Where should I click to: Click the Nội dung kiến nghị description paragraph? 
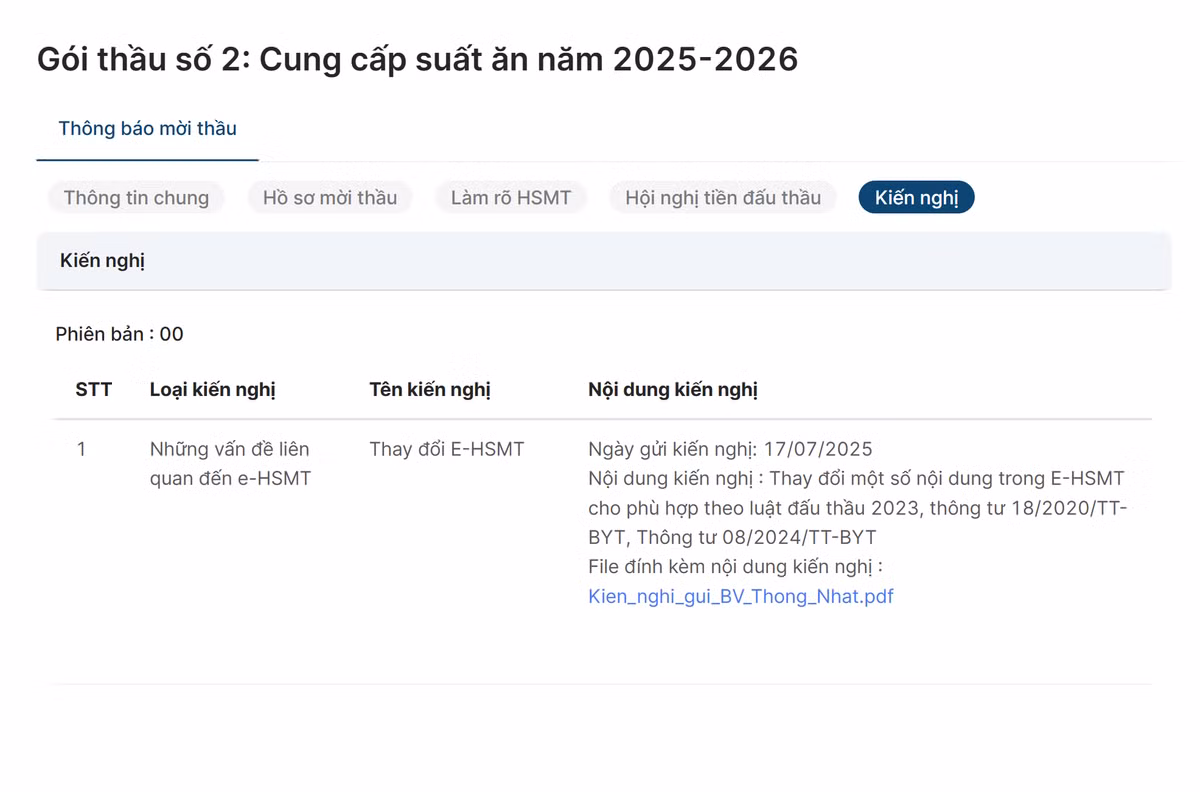[857, 508]
